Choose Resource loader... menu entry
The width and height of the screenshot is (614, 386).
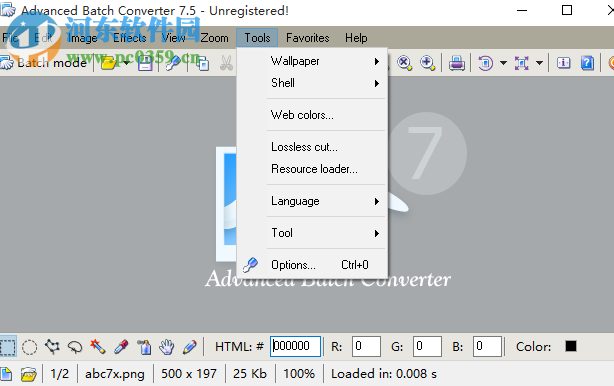(x=312, y=169)
